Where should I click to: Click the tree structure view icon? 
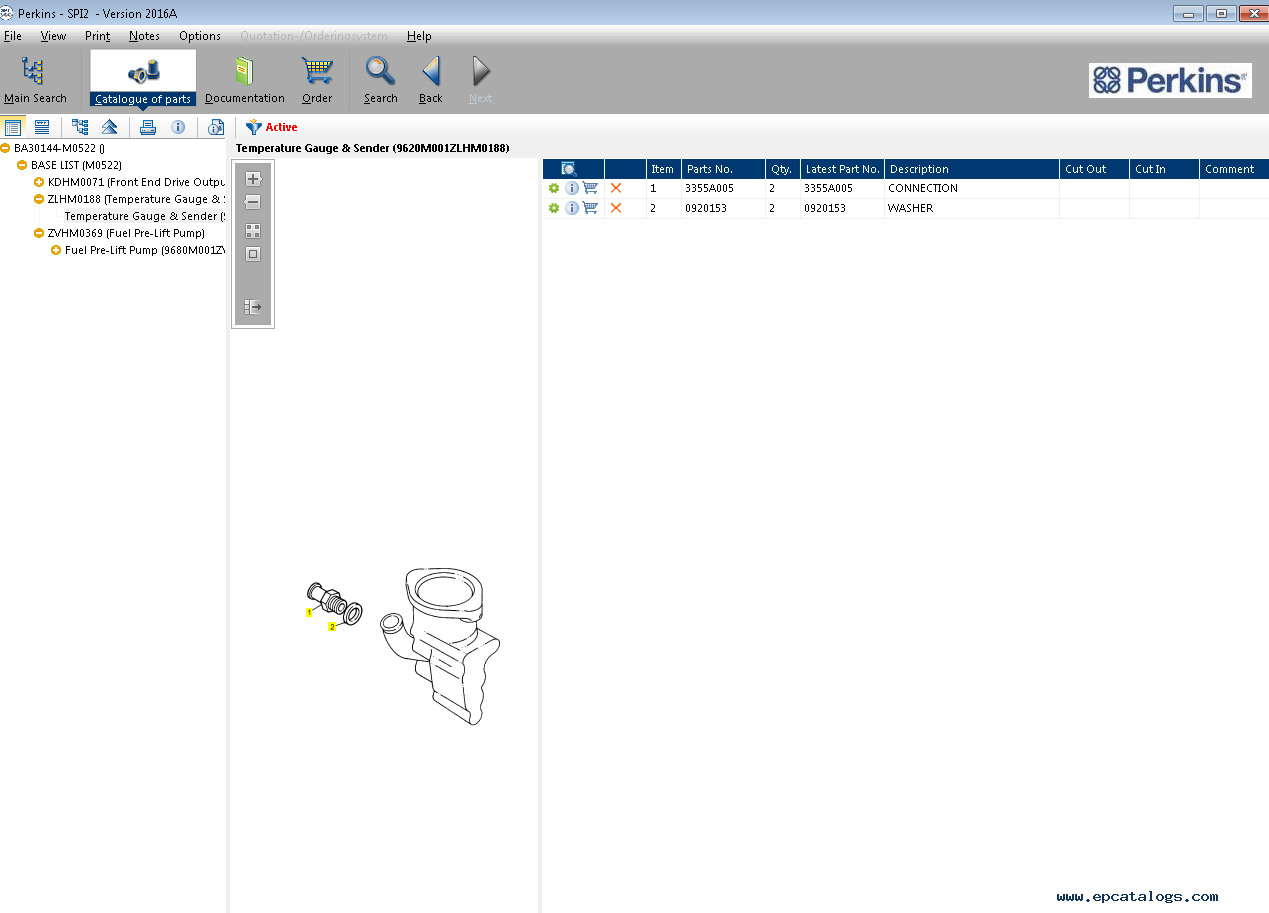[x=80, y=127]
